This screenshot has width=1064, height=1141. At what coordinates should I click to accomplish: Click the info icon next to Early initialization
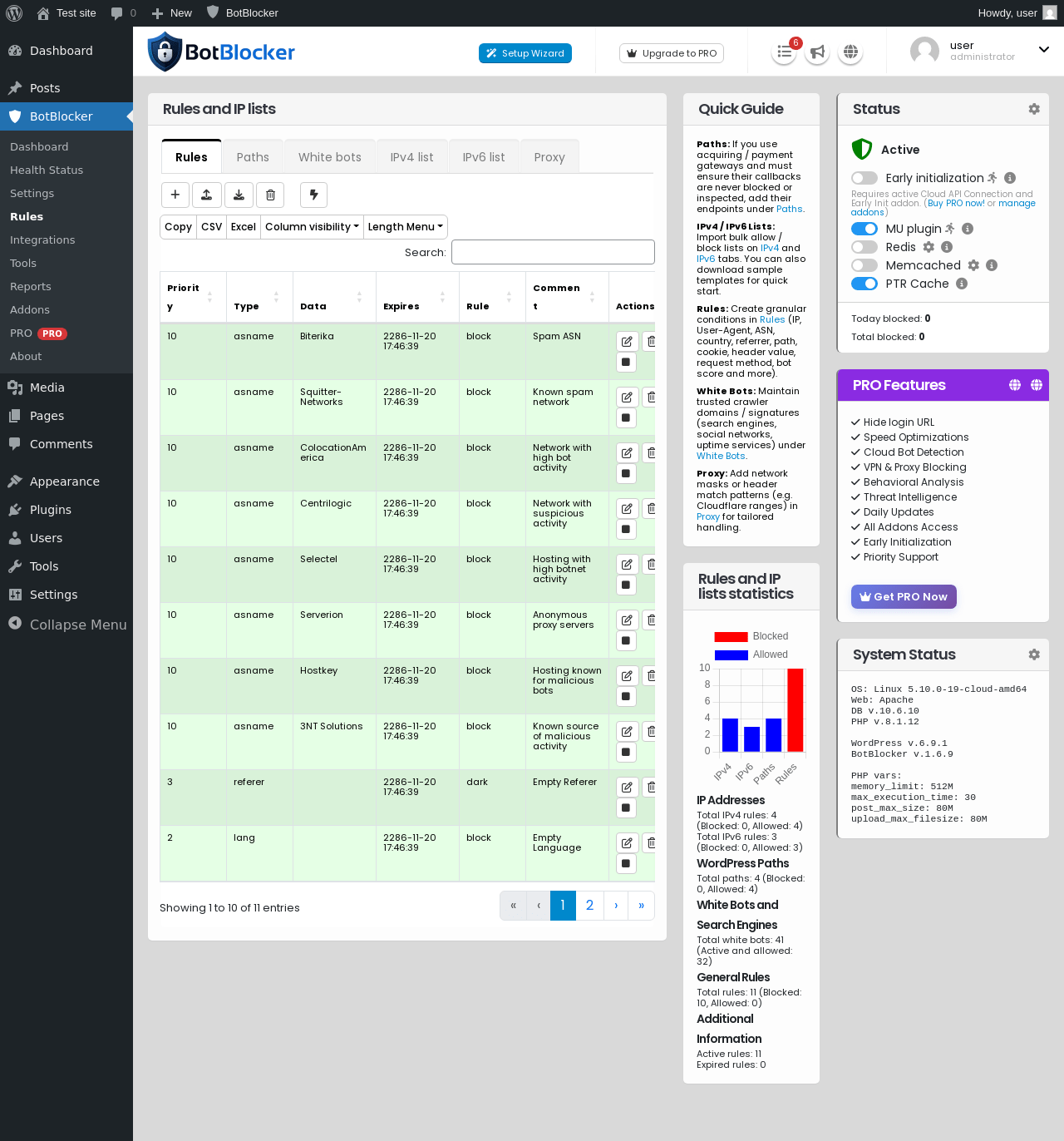click(1010, 178)
